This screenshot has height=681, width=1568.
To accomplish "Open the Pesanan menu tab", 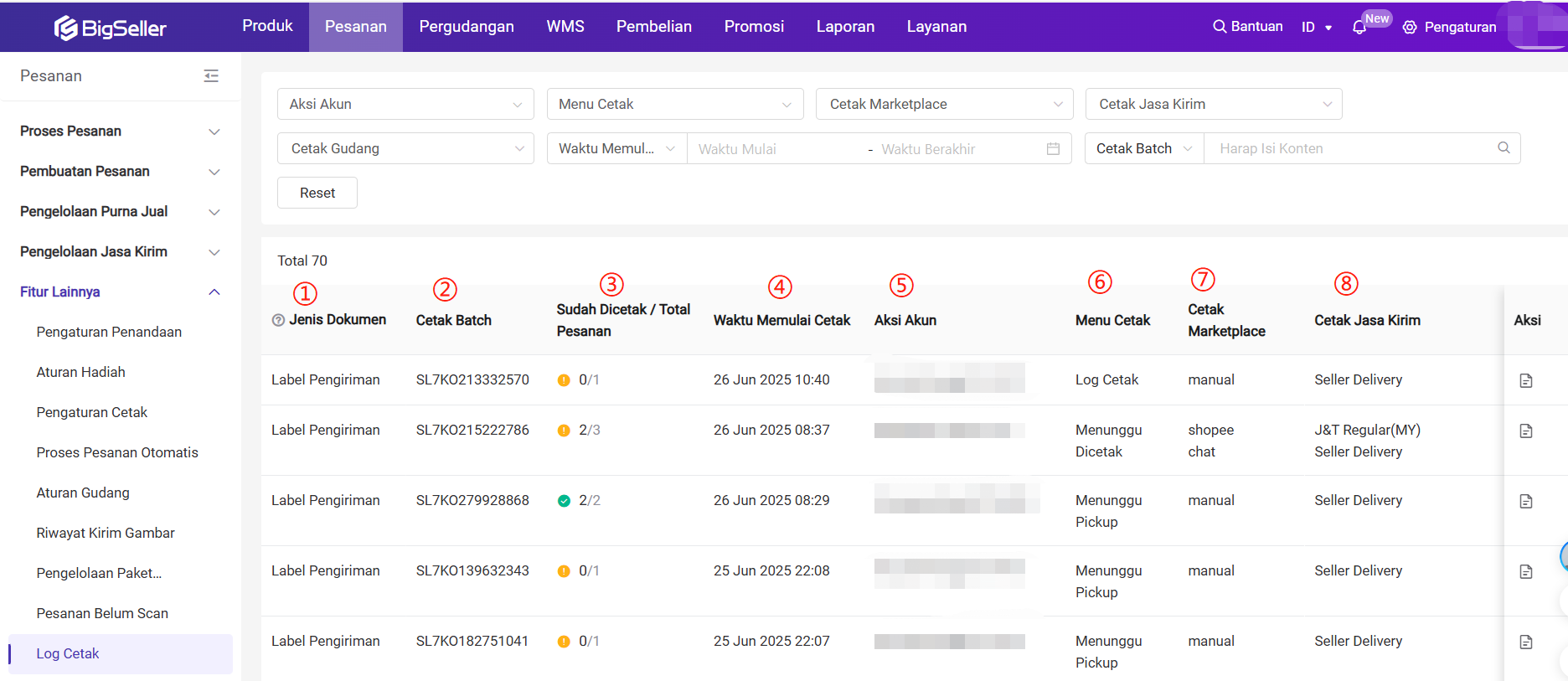I will pos(356,27).
